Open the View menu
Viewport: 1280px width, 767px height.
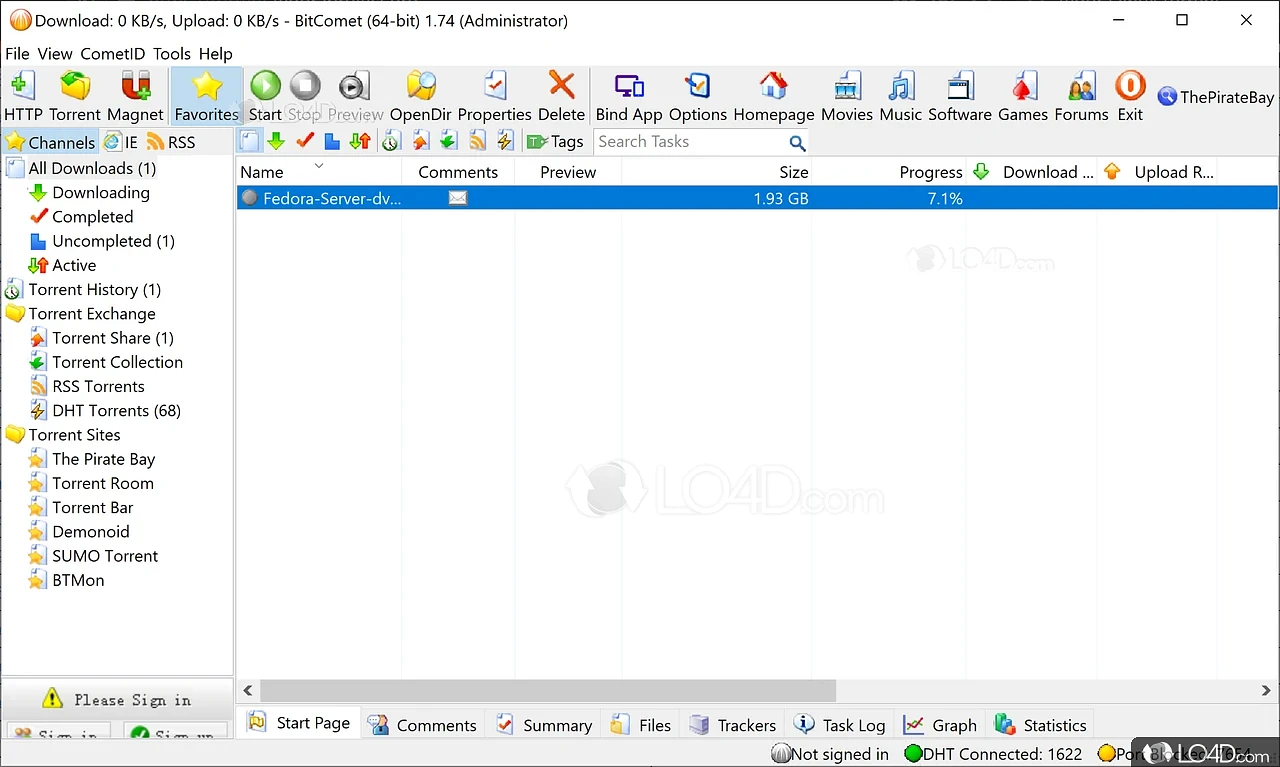pos(55,54)
